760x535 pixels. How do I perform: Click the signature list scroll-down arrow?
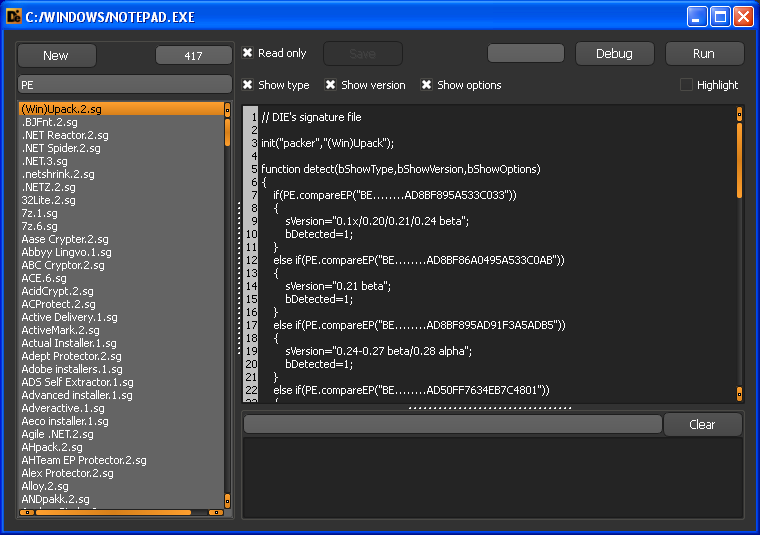point(227,499)
